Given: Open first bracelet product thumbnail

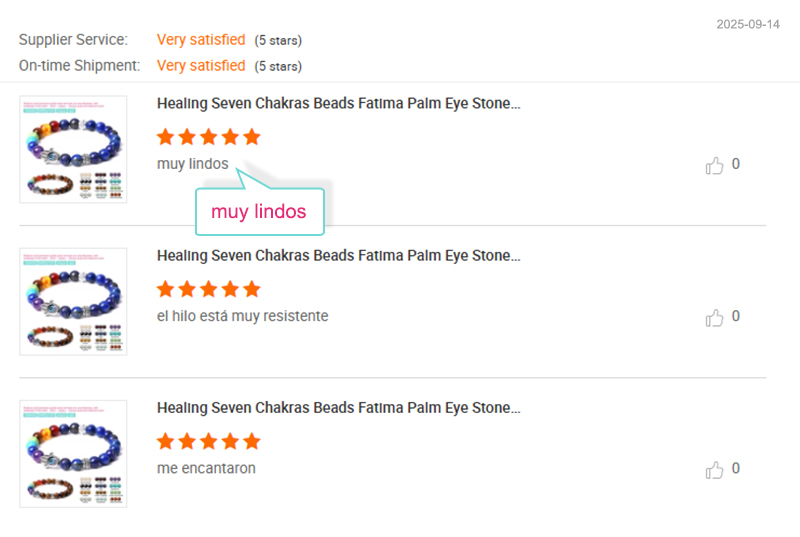Looking at the screenshot, I should click(73, 149).
